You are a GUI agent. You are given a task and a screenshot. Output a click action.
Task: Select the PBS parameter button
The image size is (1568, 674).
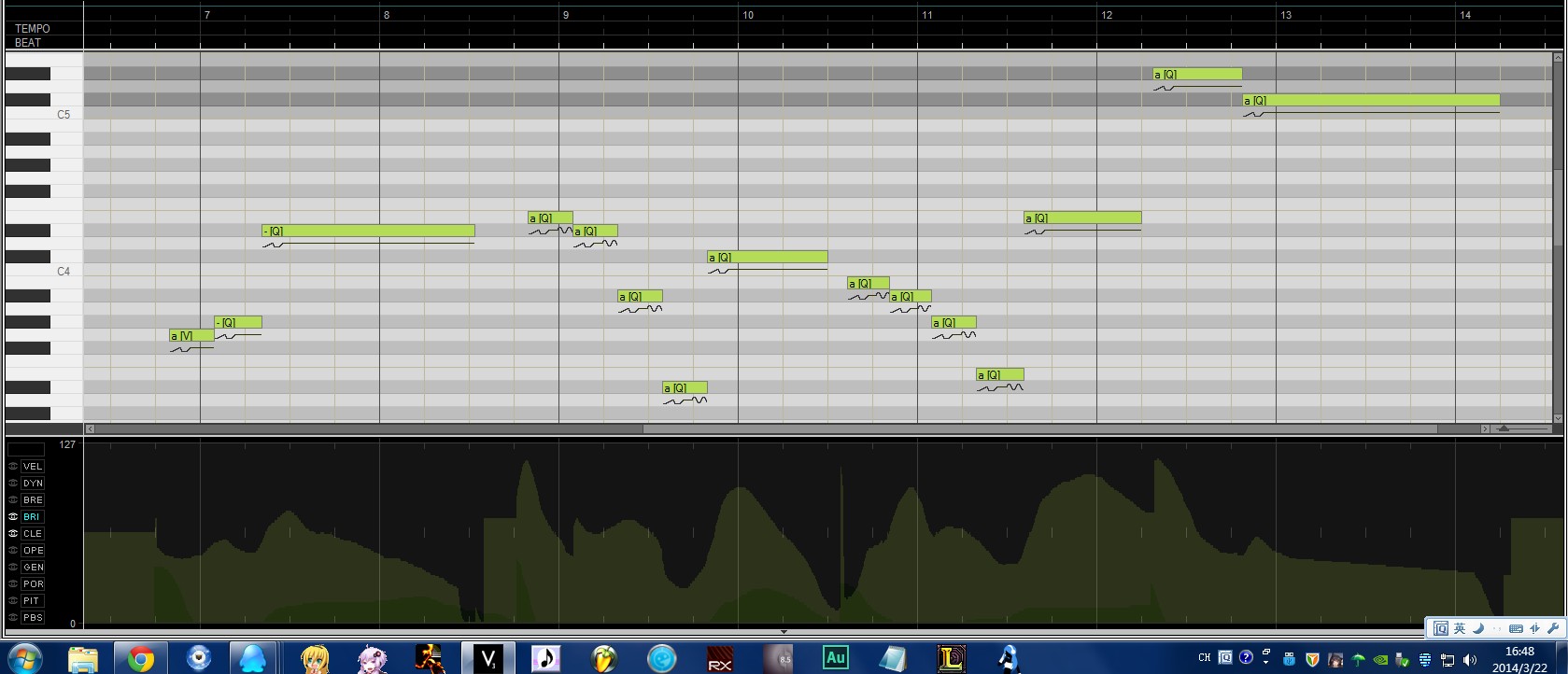(33, 617)
